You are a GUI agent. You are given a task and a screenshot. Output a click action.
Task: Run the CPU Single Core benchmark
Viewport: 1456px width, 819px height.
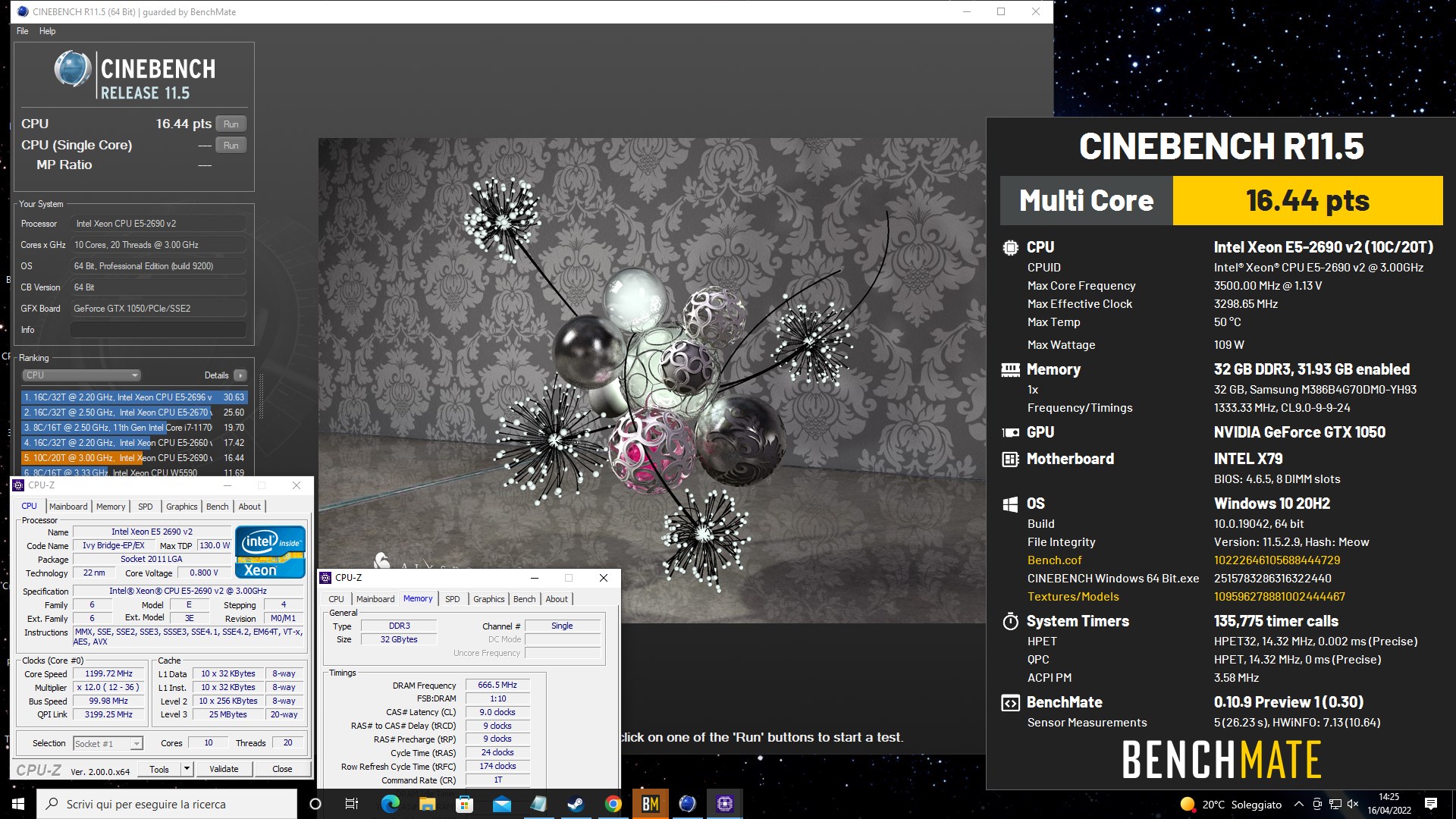[x=231, y=146]
